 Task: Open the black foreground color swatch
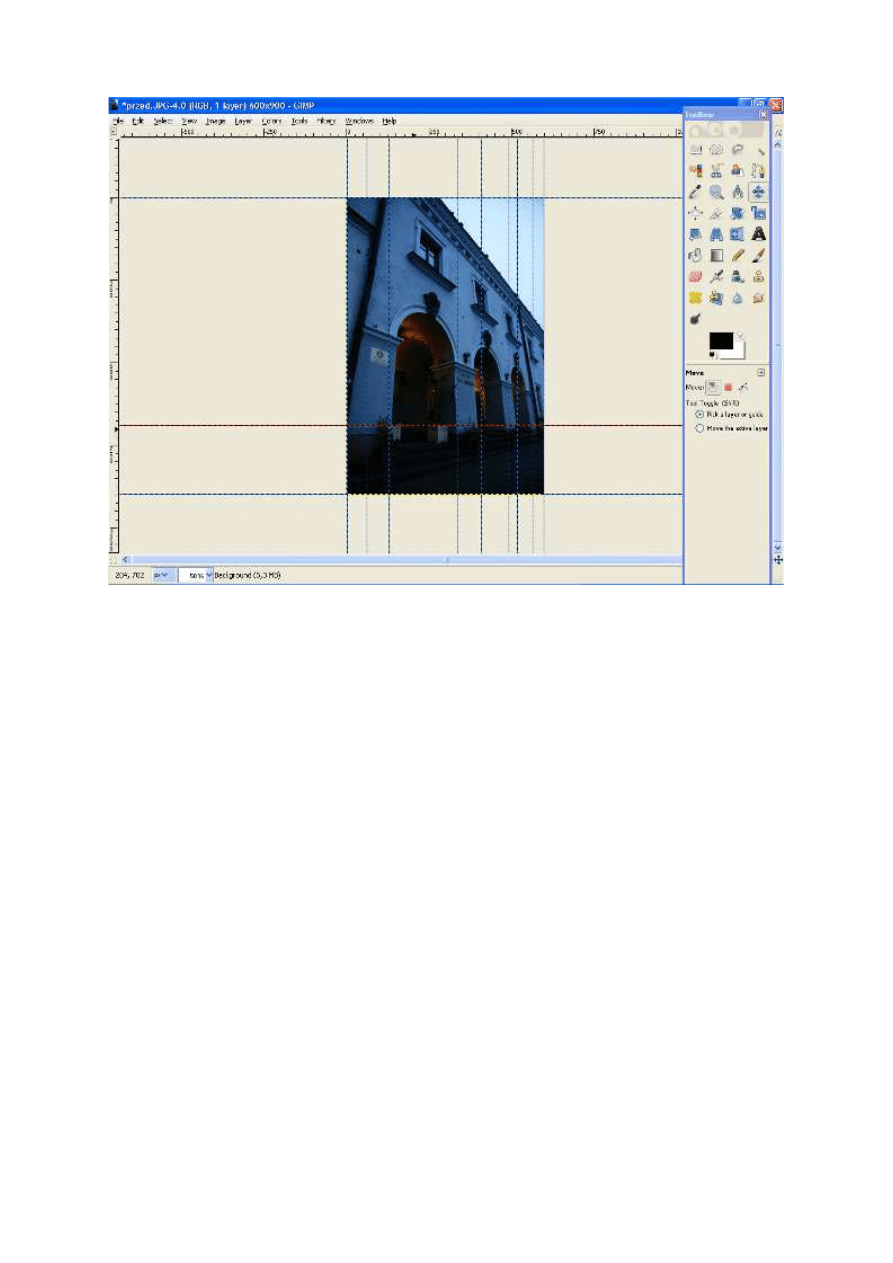(721, 343)
